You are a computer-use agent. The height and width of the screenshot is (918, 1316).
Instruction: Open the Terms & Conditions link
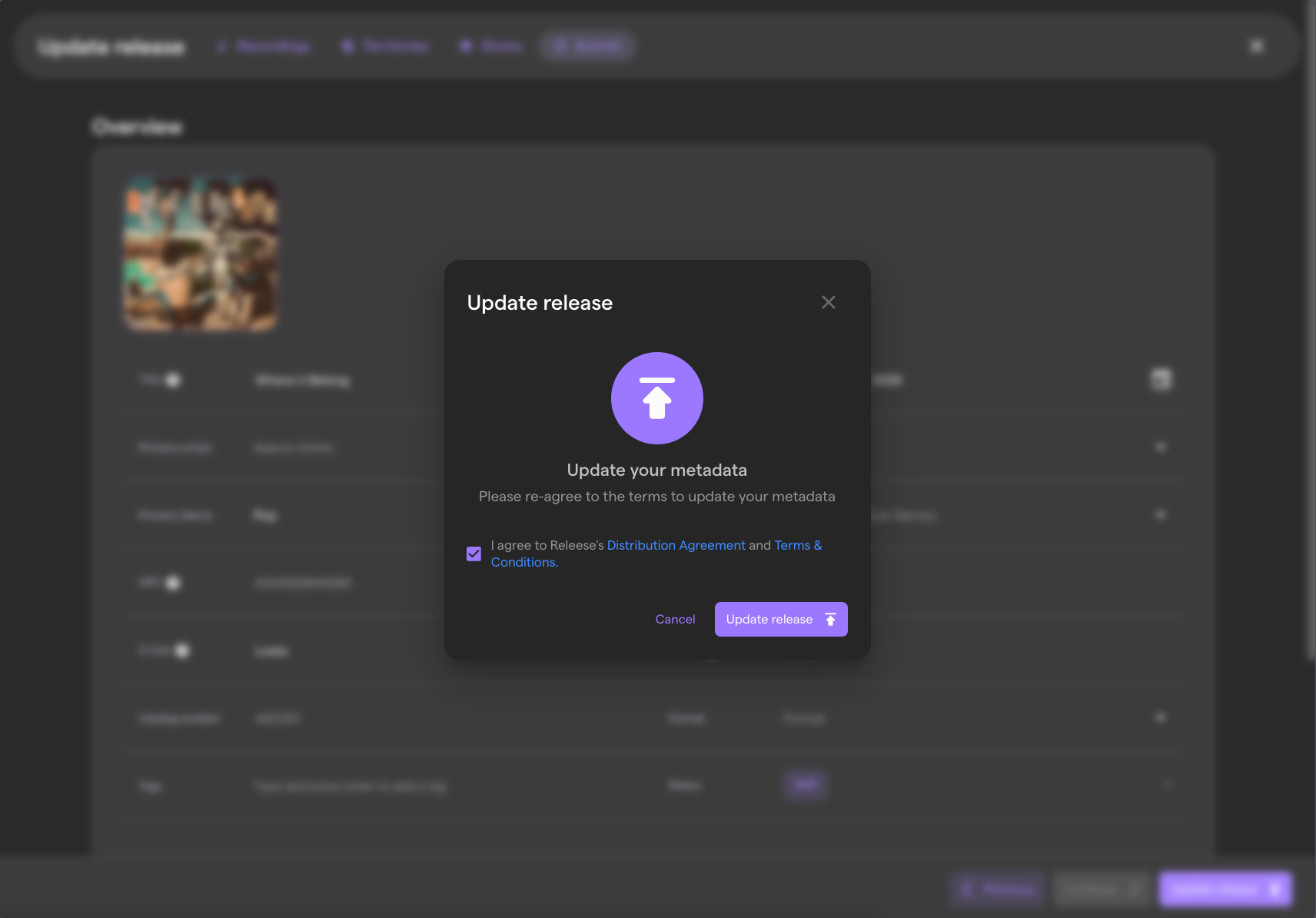(x=798, y=545)
